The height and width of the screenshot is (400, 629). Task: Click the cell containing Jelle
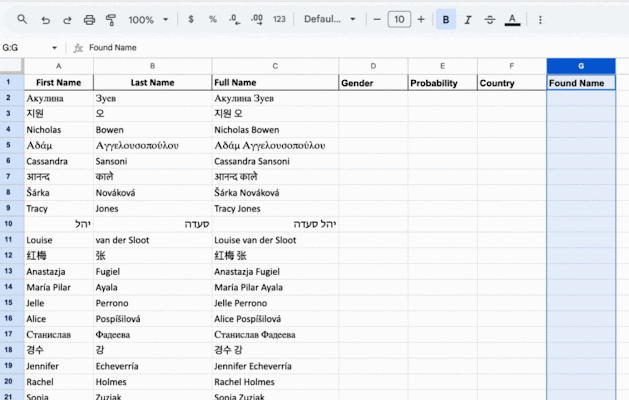[59, 303]
